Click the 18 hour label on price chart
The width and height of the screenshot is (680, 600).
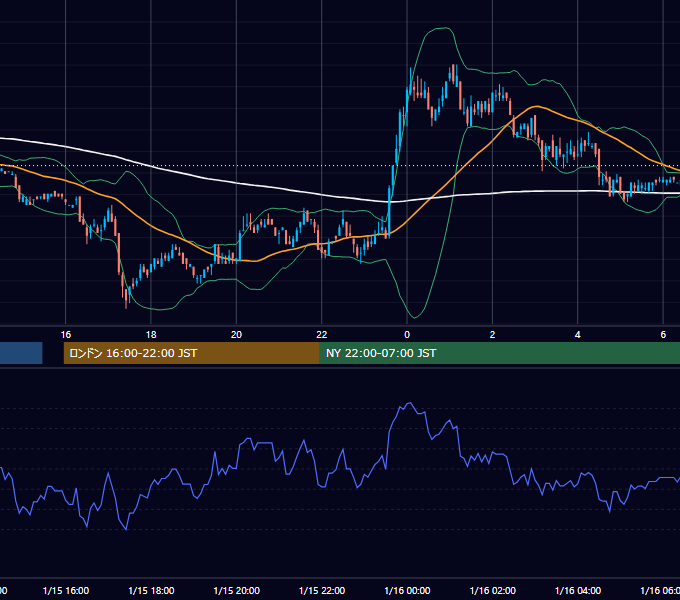151,335
